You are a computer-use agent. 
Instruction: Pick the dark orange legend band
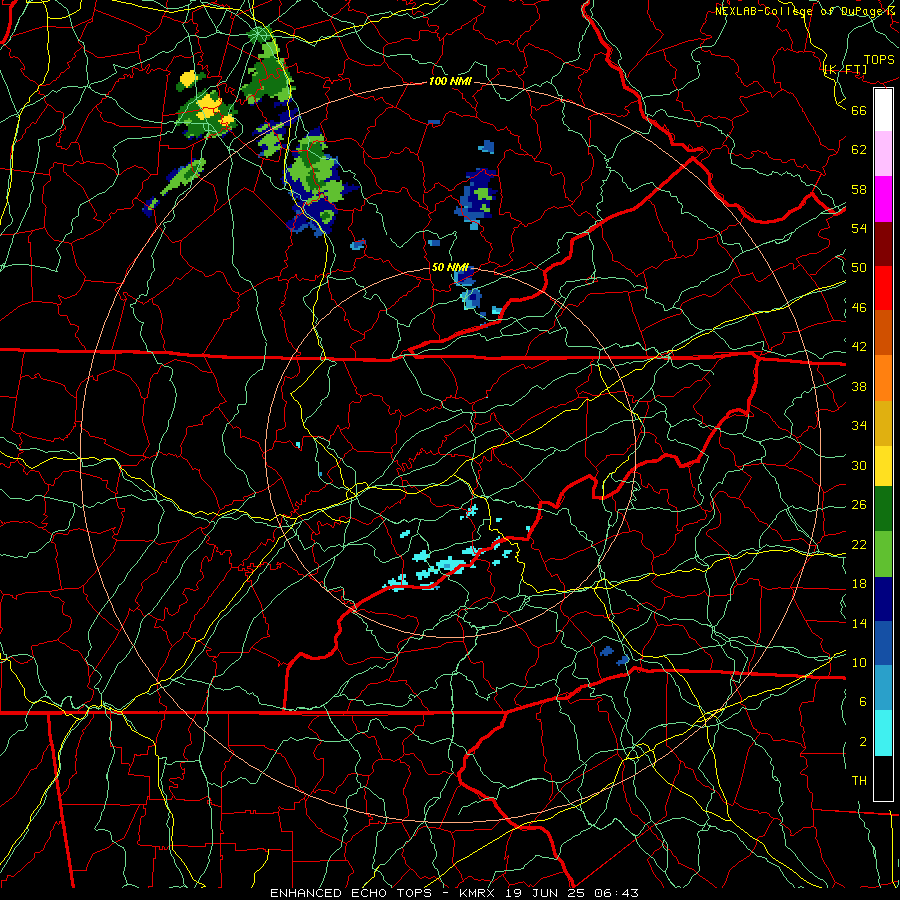pos(883,333)
